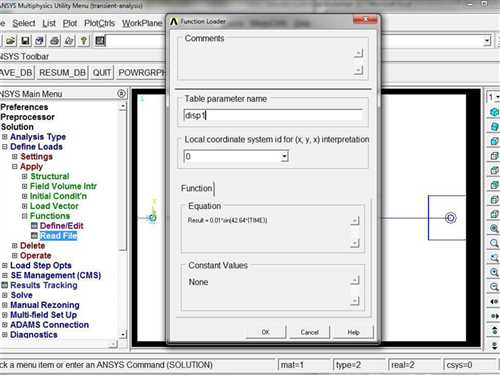Click the QUIT toolbar button

[102, 73]
